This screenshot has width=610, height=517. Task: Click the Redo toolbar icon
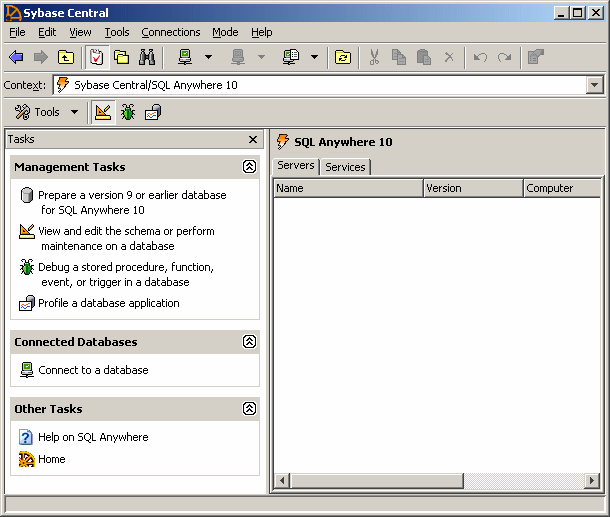point(505,57)
